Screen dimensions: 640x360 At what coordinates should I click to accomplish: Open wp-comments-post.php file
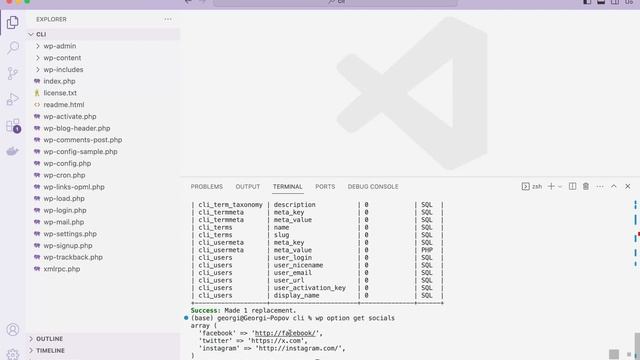(x=82, y=140)
